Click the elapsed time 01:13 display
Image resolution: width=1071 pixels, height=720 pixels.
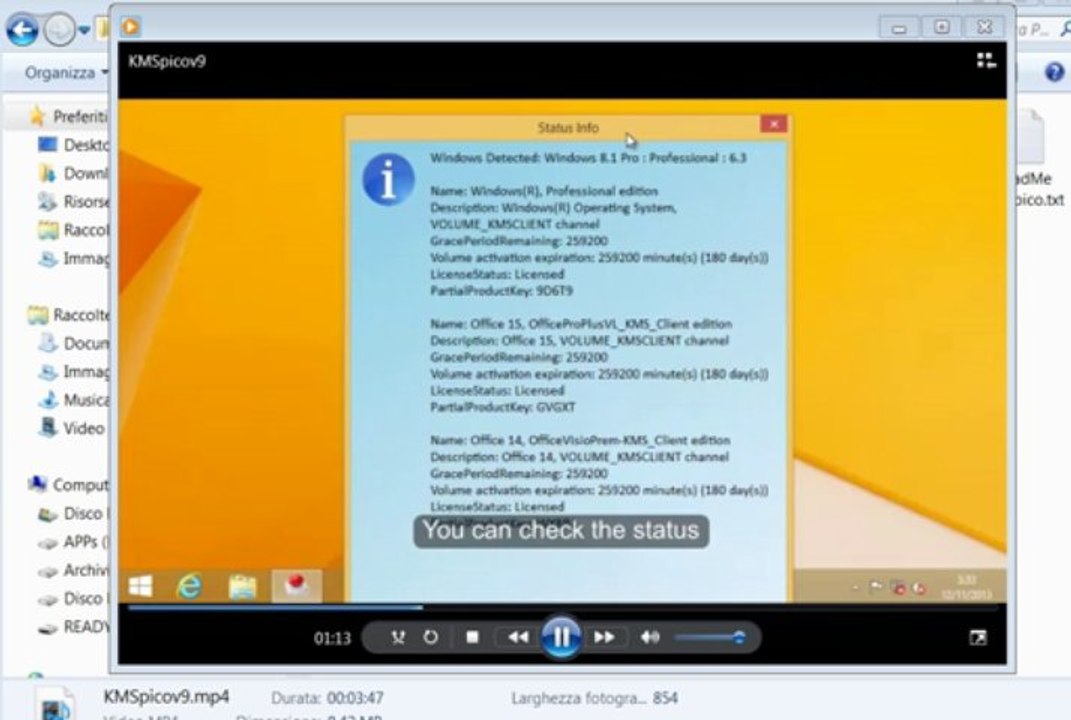click(x=332, y=638)
